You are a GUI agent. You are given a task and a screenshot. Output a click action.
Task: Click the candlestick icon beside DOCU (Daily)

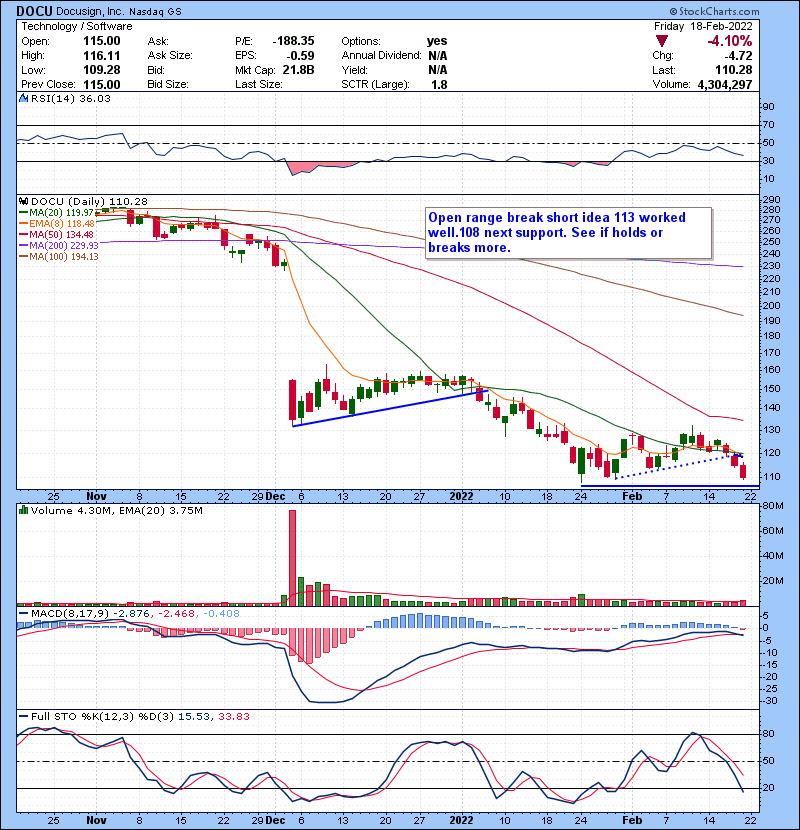[23, 202]
